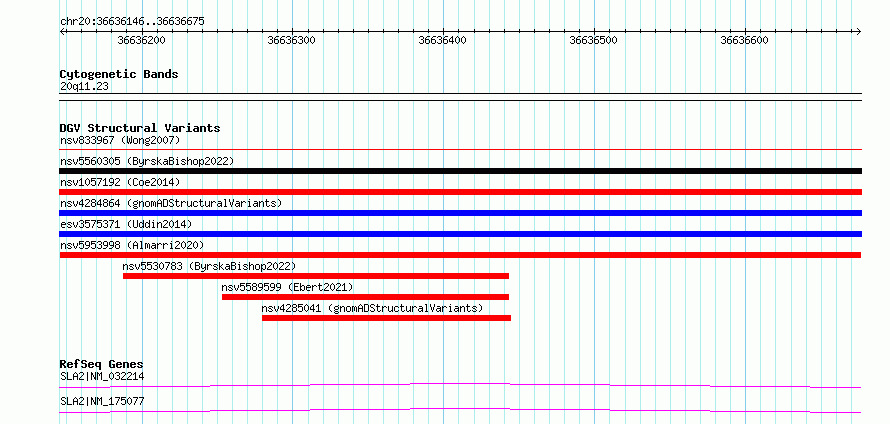Select the red nsv5530783 variant bar
Viewport: 890px width, 424px height.
(316, 276)
